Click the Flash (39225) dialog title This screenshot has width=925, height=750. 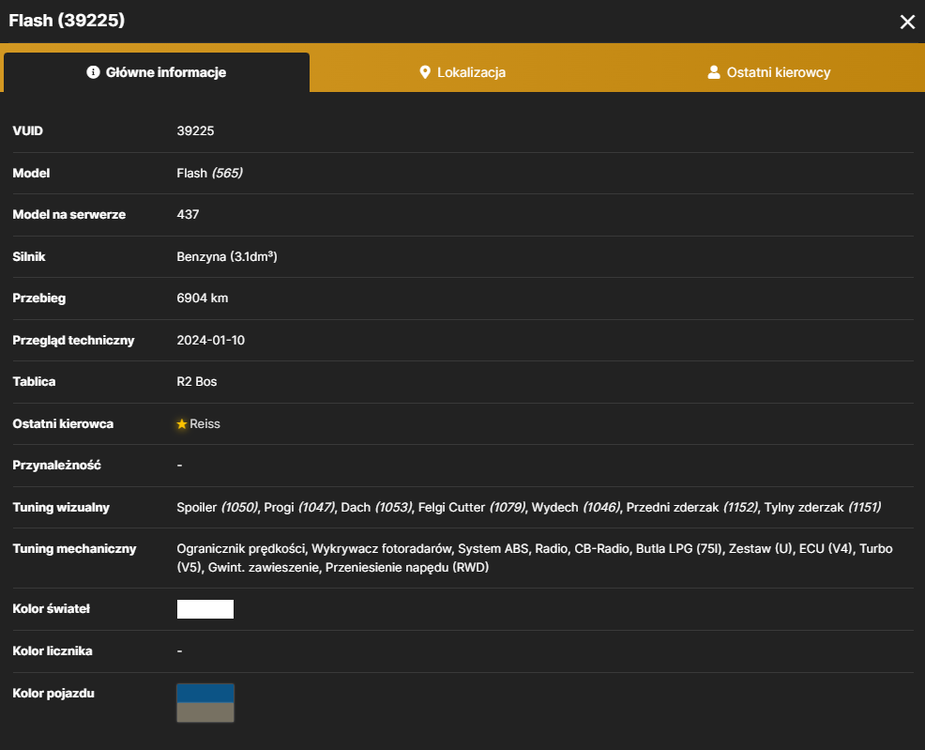pyautogui.click(x=67, y=21)
